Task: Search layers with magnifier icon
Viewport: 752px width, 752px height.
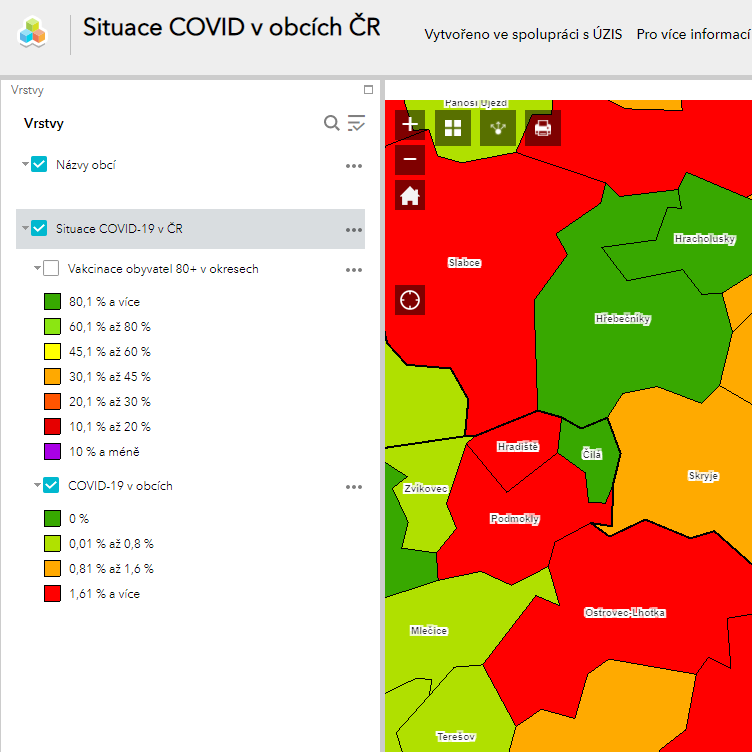Action: coord(332,123)
